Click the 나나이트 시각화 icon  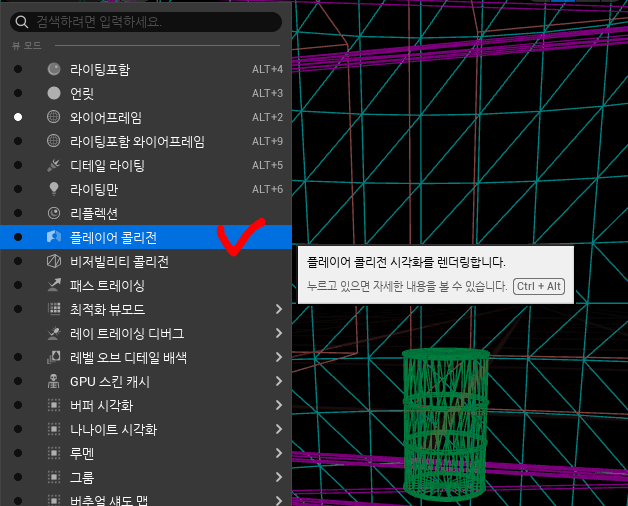click(x=54, y=429)
